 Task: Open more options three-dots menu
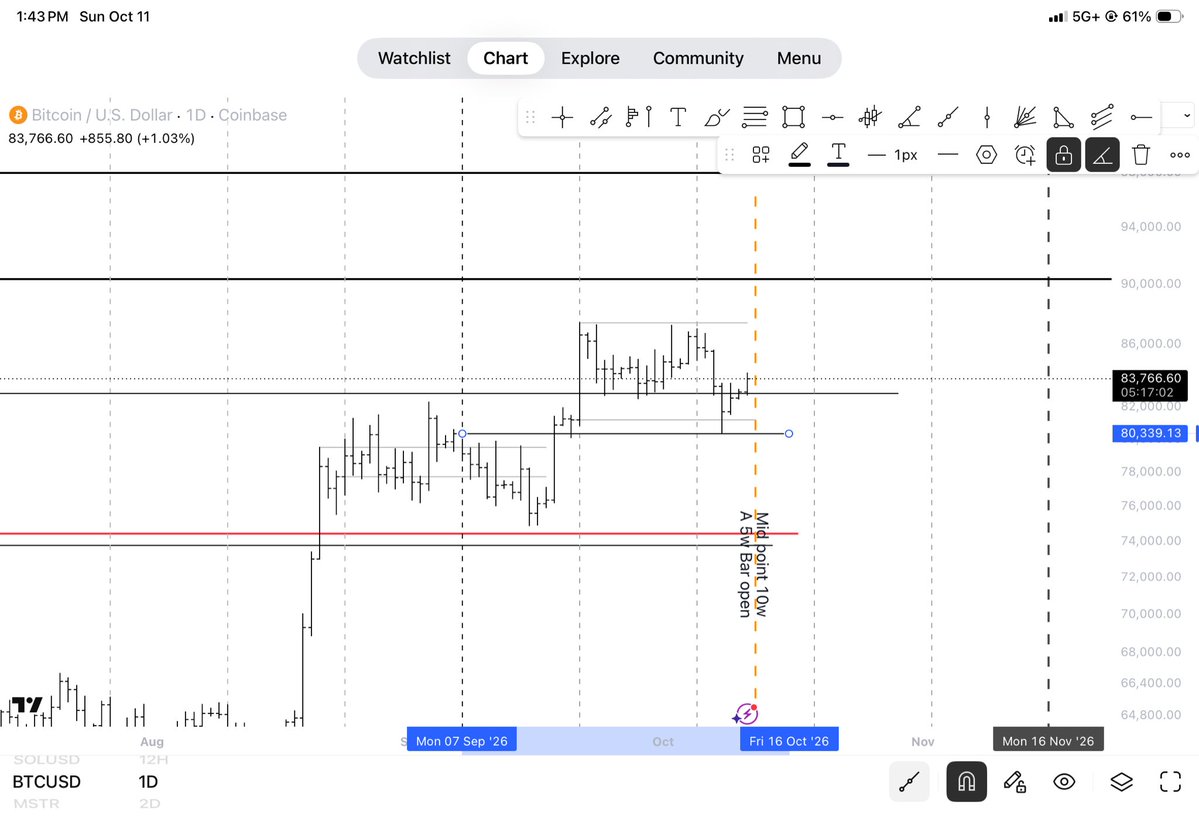pyautogui.click(x=1180, y=155)
